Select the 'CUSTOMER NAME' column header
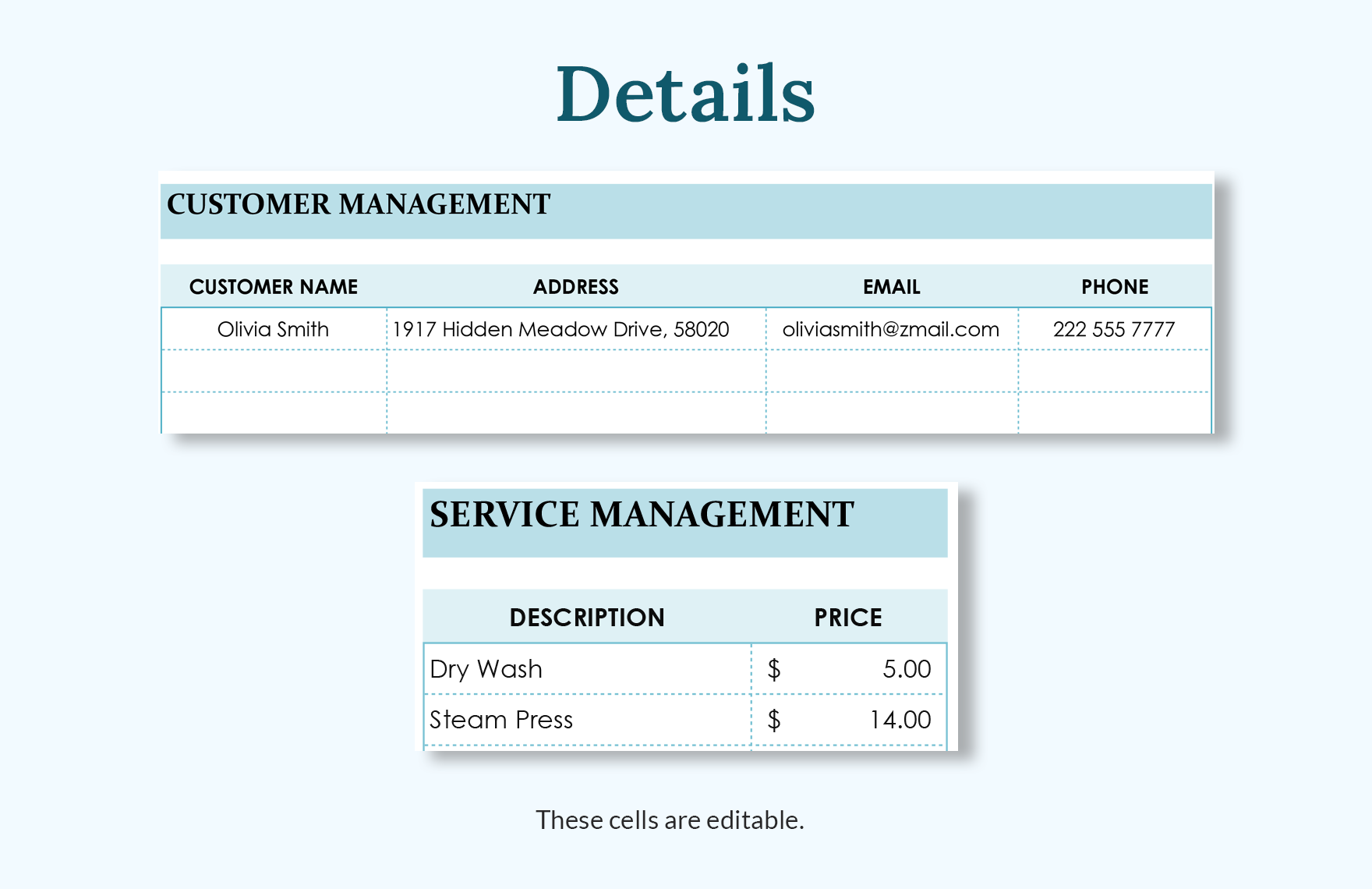 274,286
